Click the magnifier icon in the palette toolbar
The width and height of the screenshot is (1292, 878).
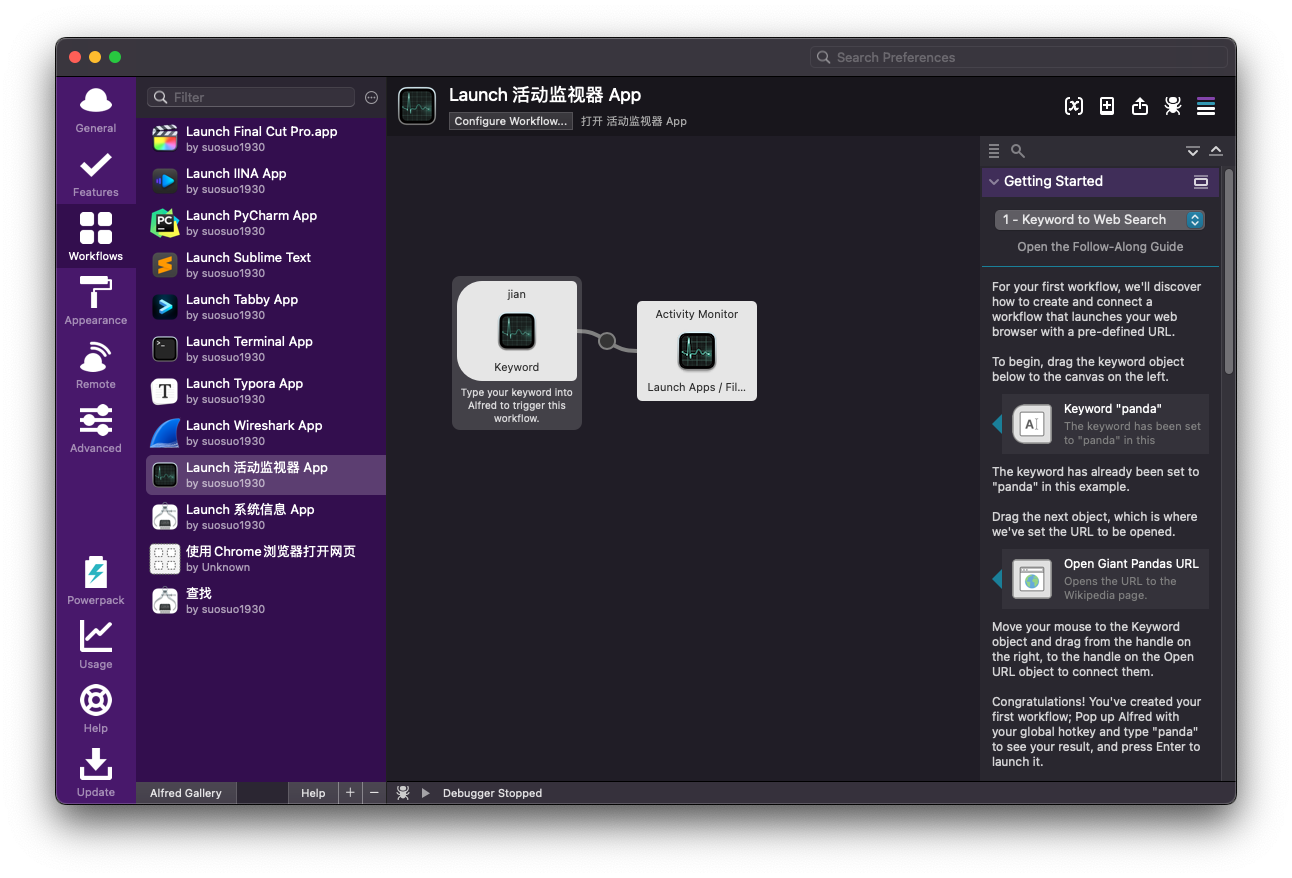pos(1018,151)
